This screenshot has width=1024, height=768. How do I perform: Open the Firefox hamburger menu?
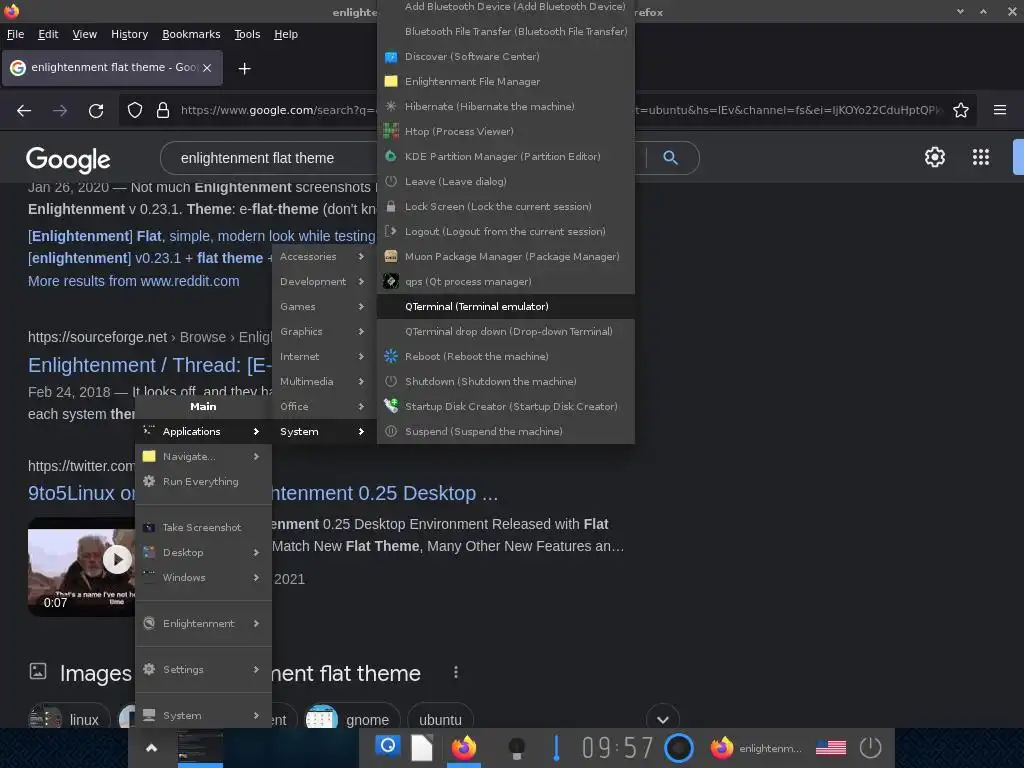point(1000,110)
